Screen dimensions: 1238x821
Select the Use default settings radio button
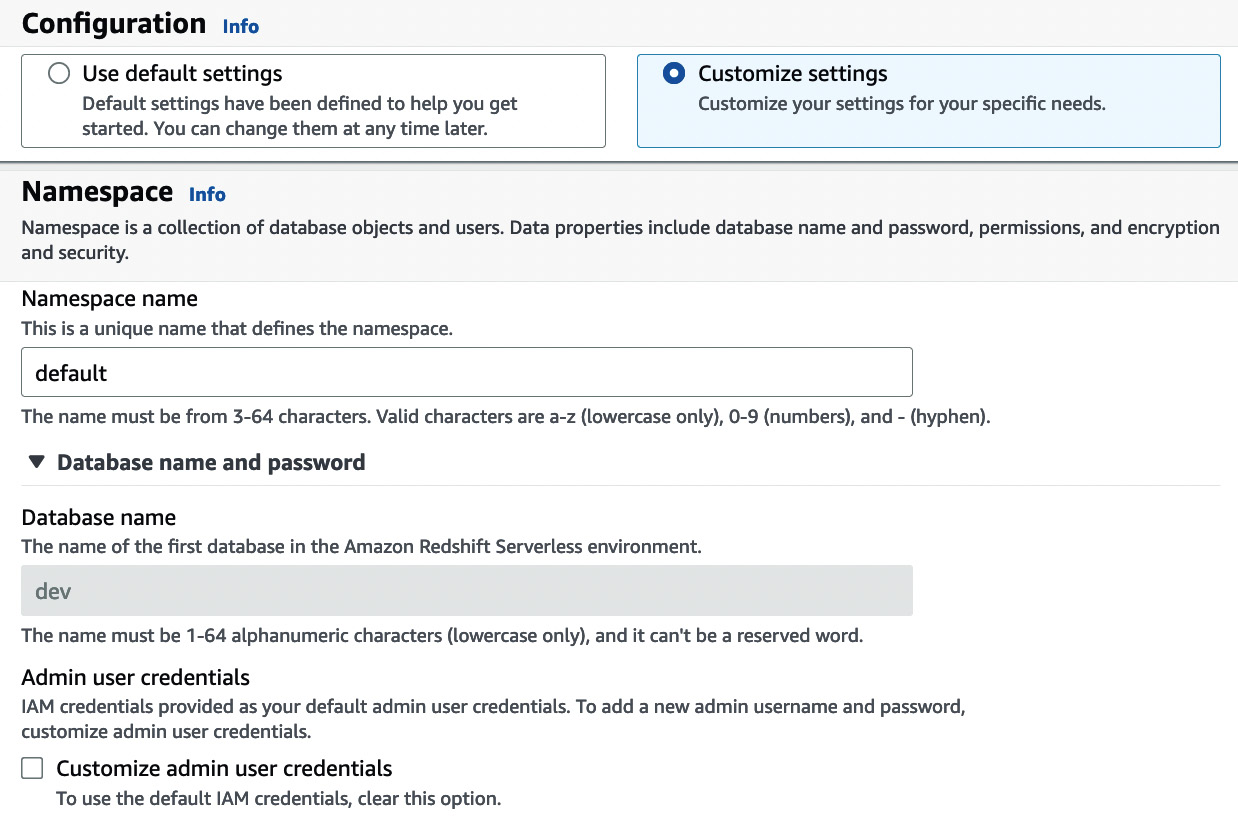click(x=60, y=74)
